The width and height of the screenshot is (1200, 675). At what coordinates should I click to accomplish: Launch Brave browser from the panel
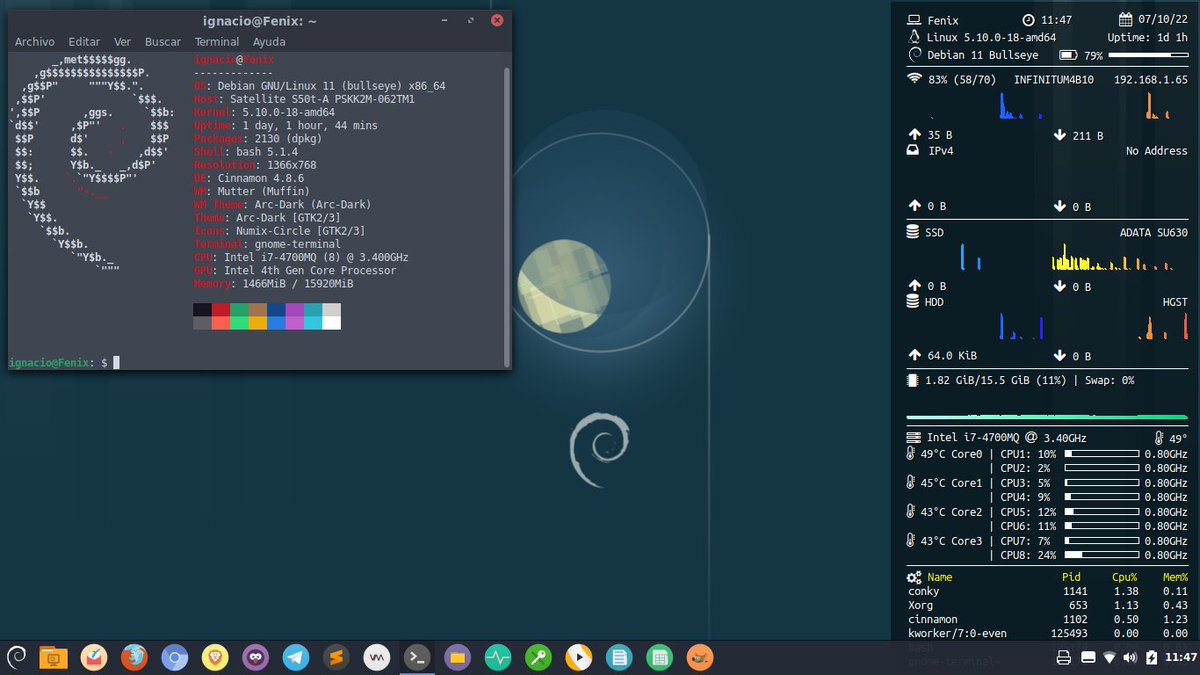click(214, 657)
